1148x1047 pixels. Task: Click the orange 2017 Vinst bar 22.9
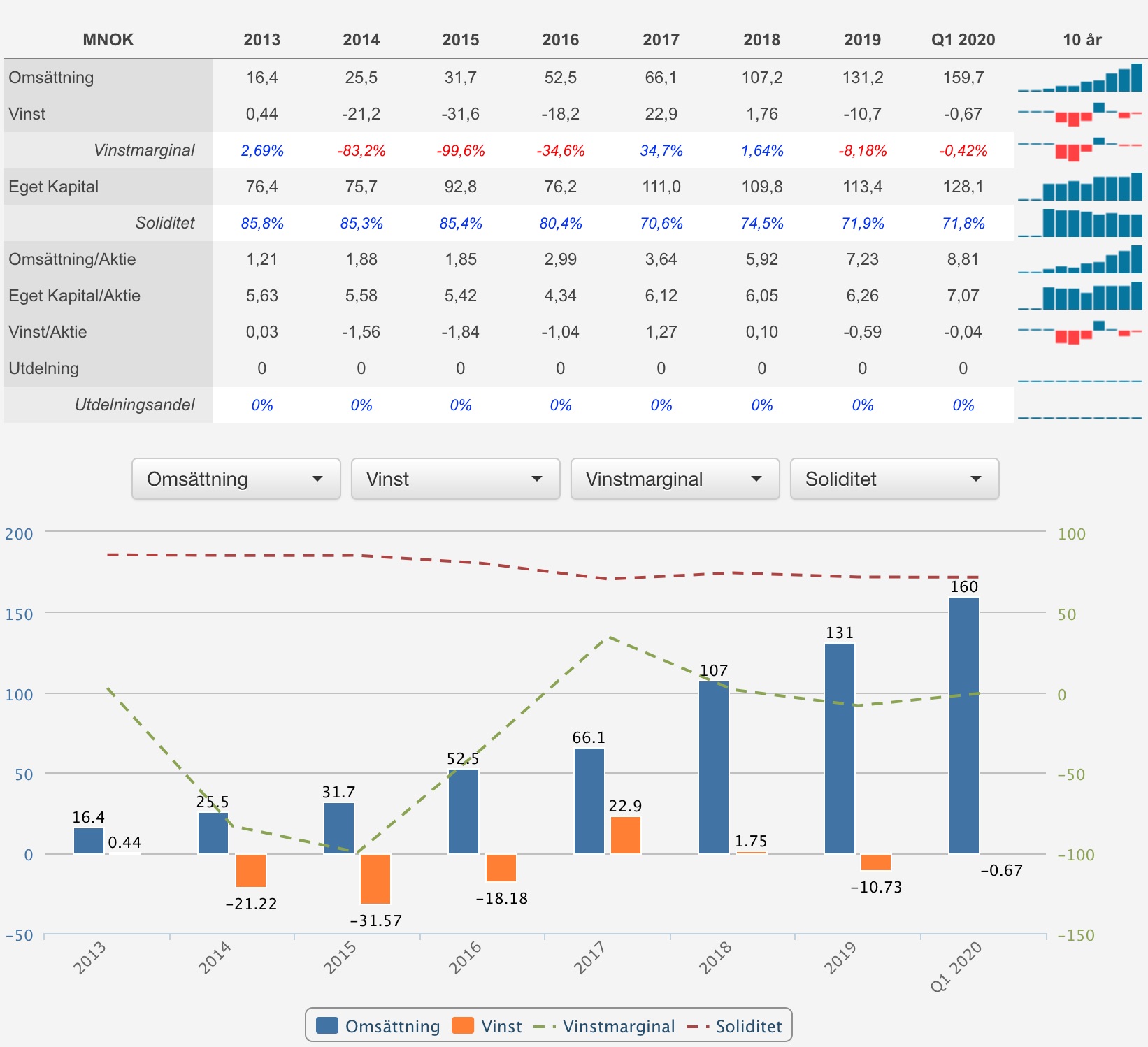[x=626, y=835]
